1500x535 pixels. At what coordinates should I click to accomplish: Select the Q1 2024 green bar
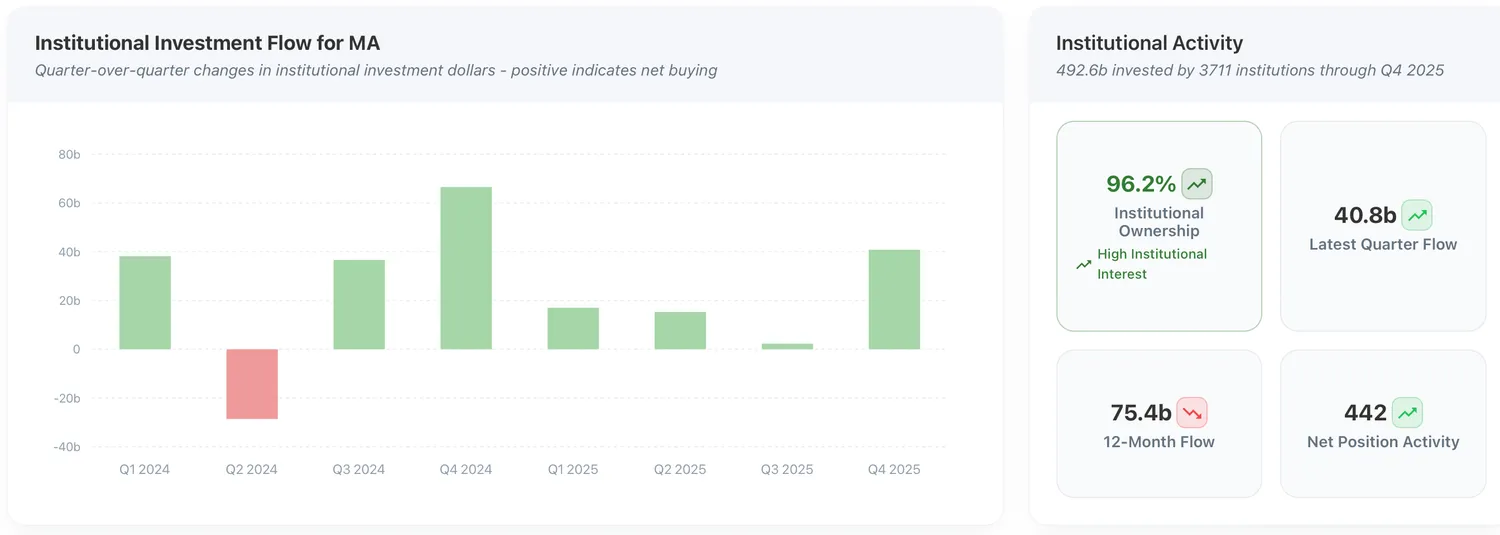coord(145,303)
